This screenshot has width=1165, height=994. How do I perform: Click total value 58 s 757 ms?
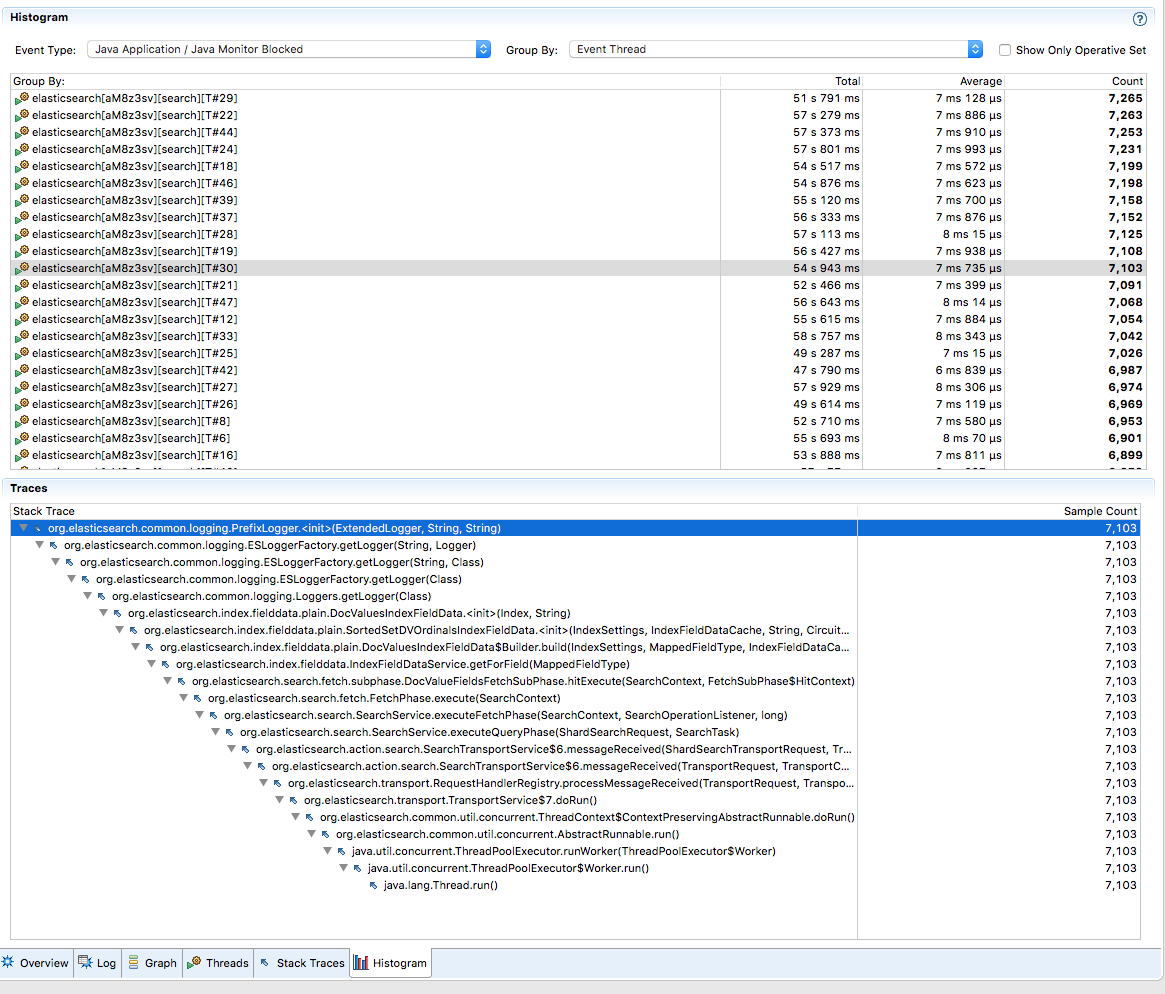825,337
